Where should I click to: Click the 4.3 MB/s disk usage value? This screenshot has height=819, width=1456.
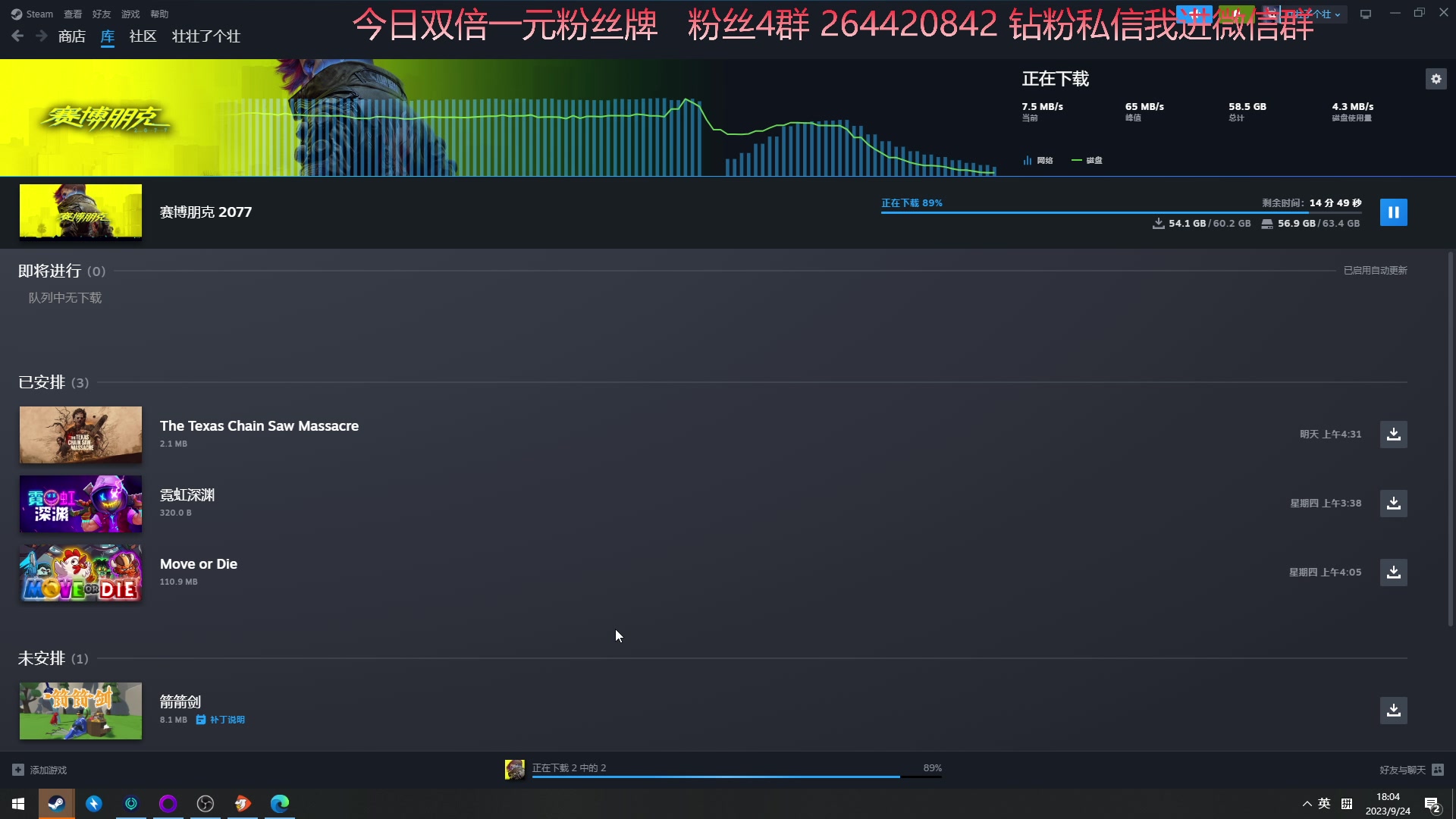click(x=1353, y=107)
